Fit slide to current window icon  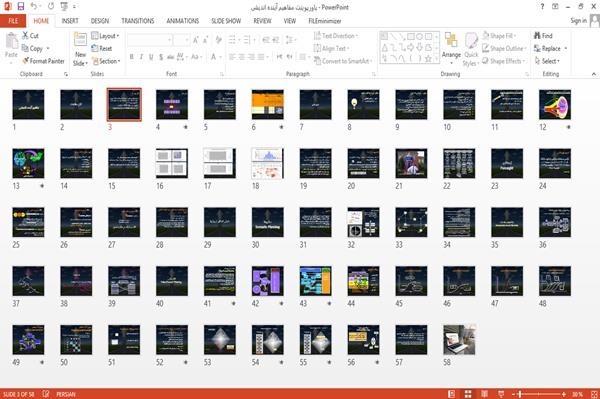594,394
